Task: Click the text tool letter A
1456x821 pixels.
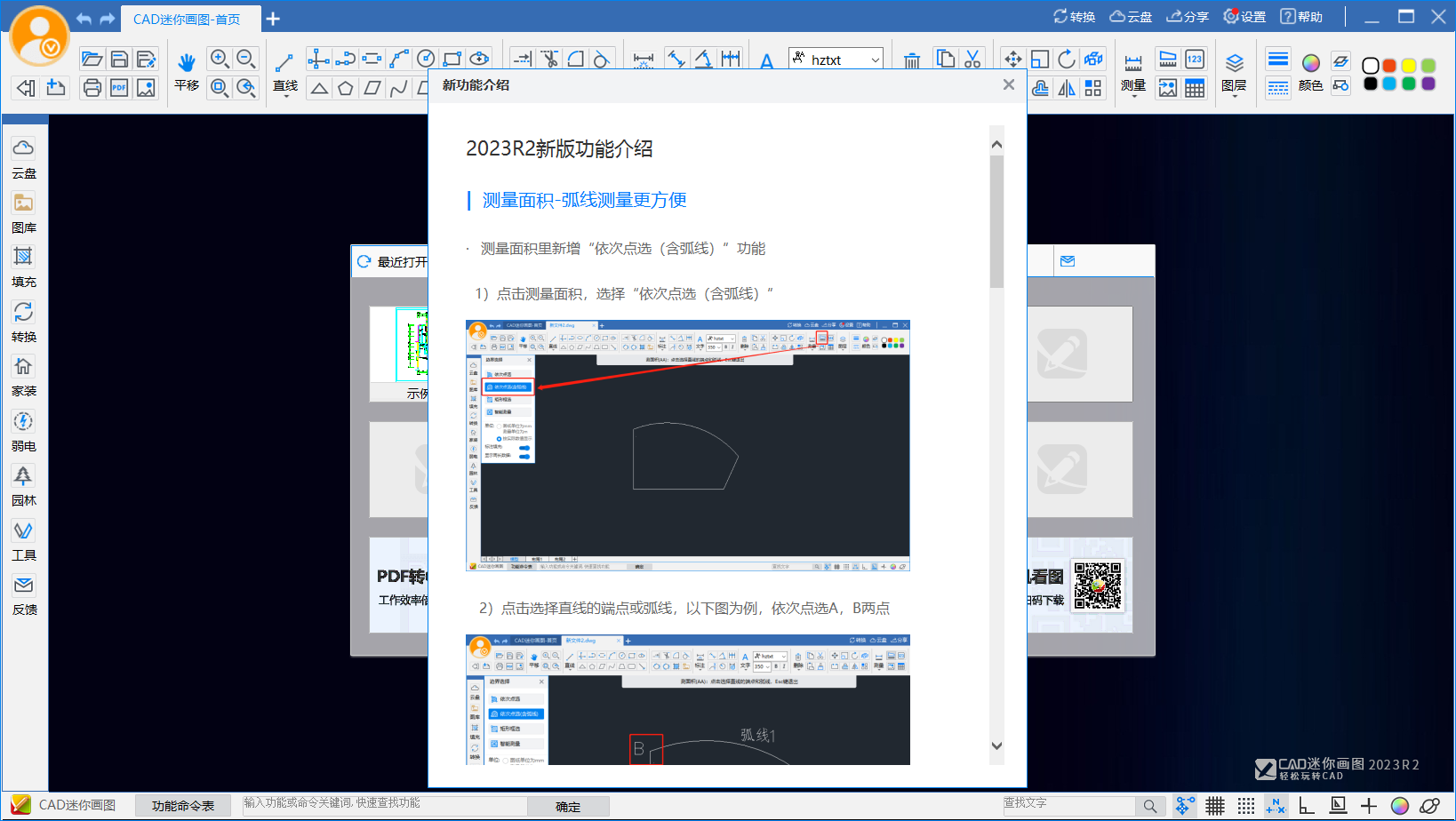Action: click(x=767, y=60)
